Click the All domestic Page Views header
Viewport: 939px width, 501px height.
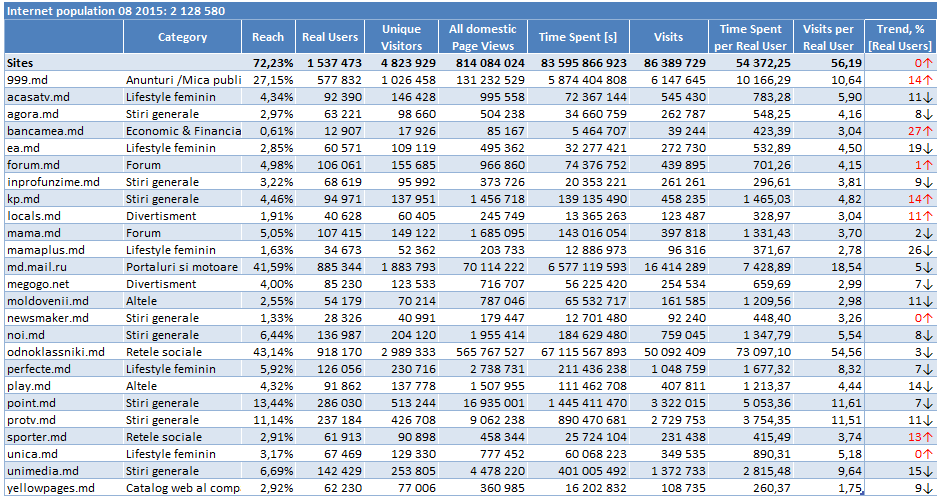[x=483, y=37]
